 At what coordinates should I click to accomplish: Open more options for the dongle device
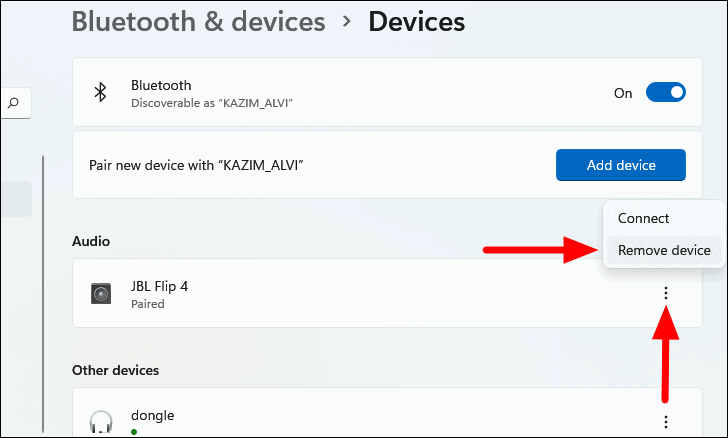click(666, 422)
